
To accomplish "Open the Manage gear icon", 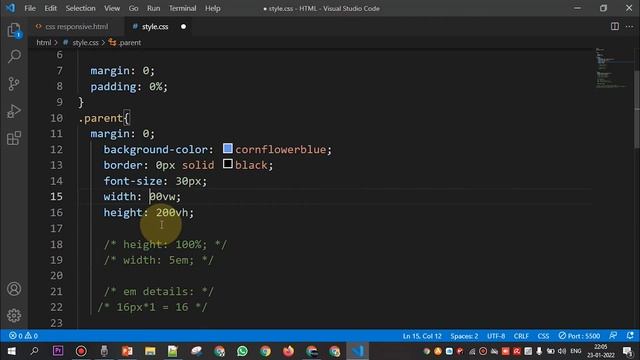I will [x=14, y=315].
